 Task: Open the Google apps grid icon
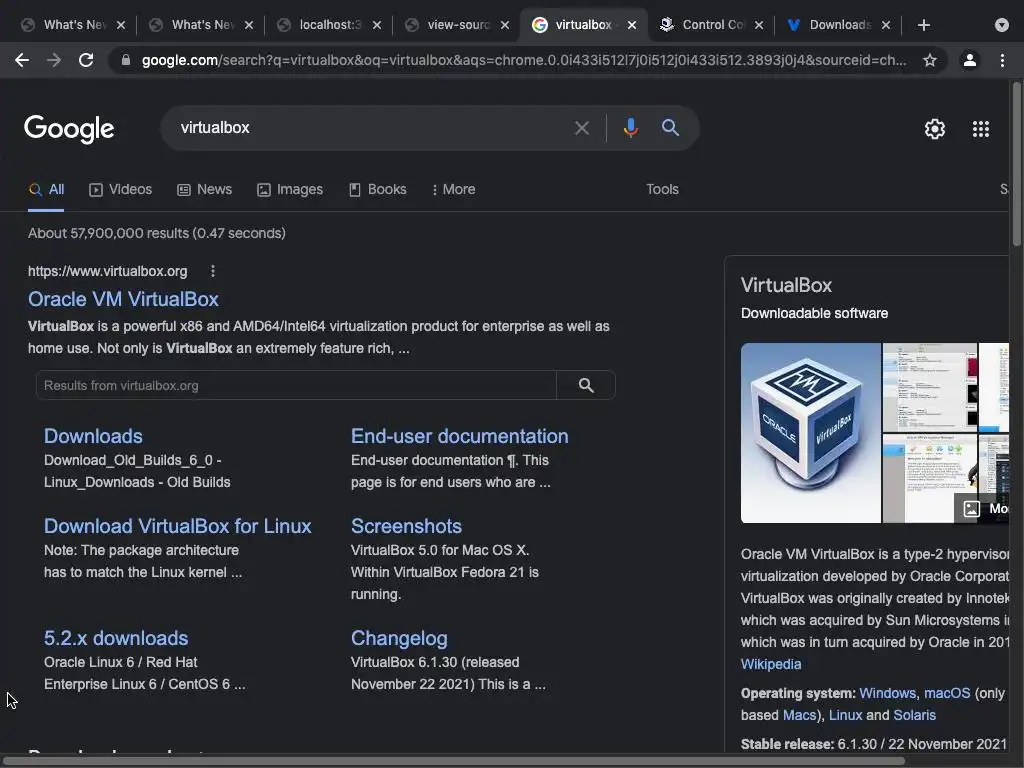(x=981, y=129)
